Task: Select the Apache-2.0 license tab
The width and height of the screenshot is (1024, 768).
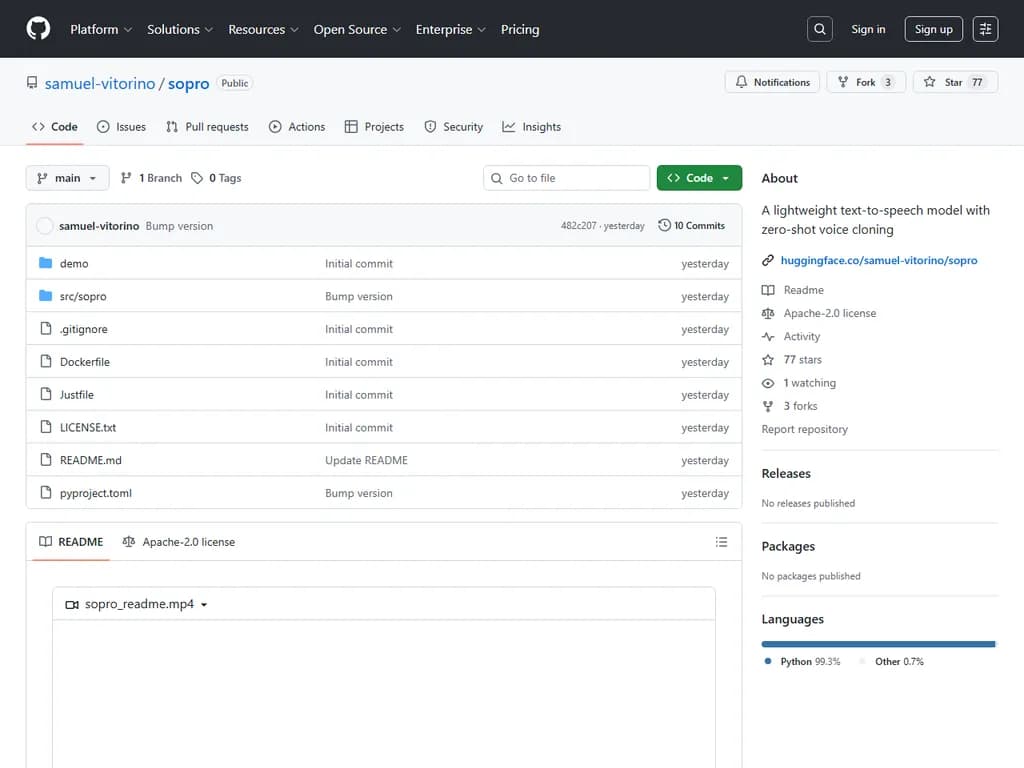Action: 179,542
